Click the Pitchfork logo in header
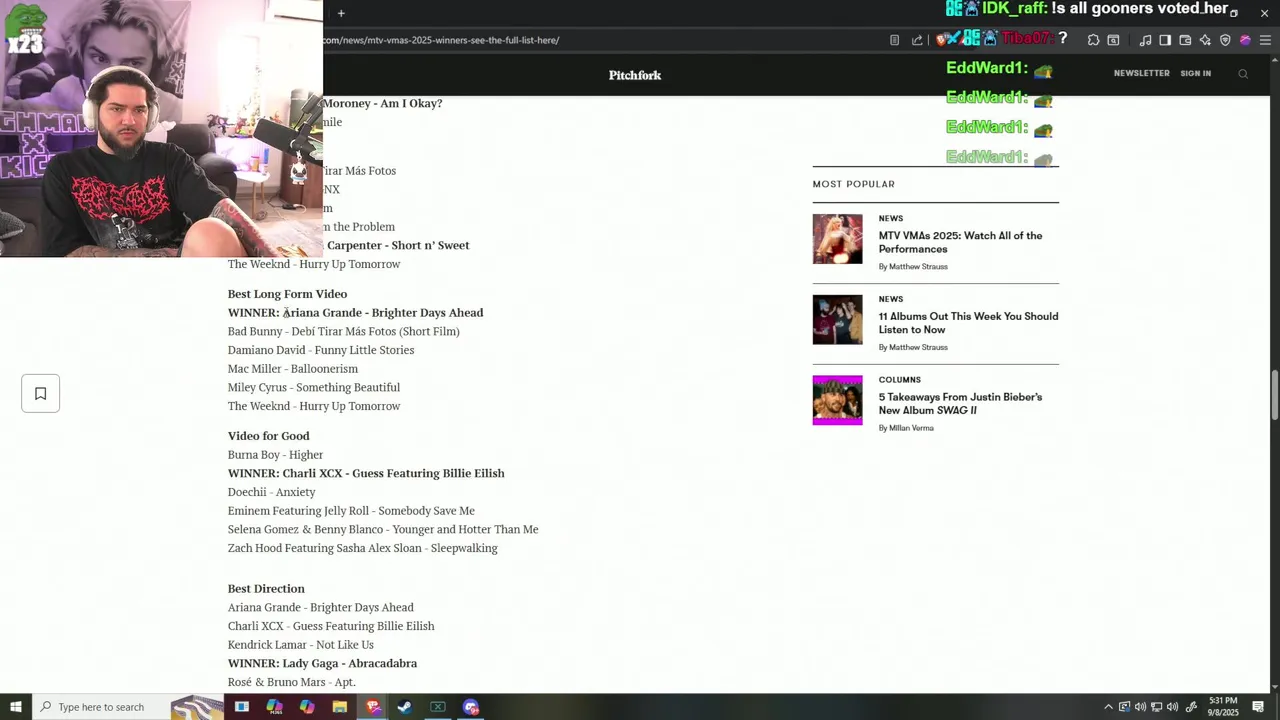Screen dimensions: 1280x720 [x=635, y=75]
